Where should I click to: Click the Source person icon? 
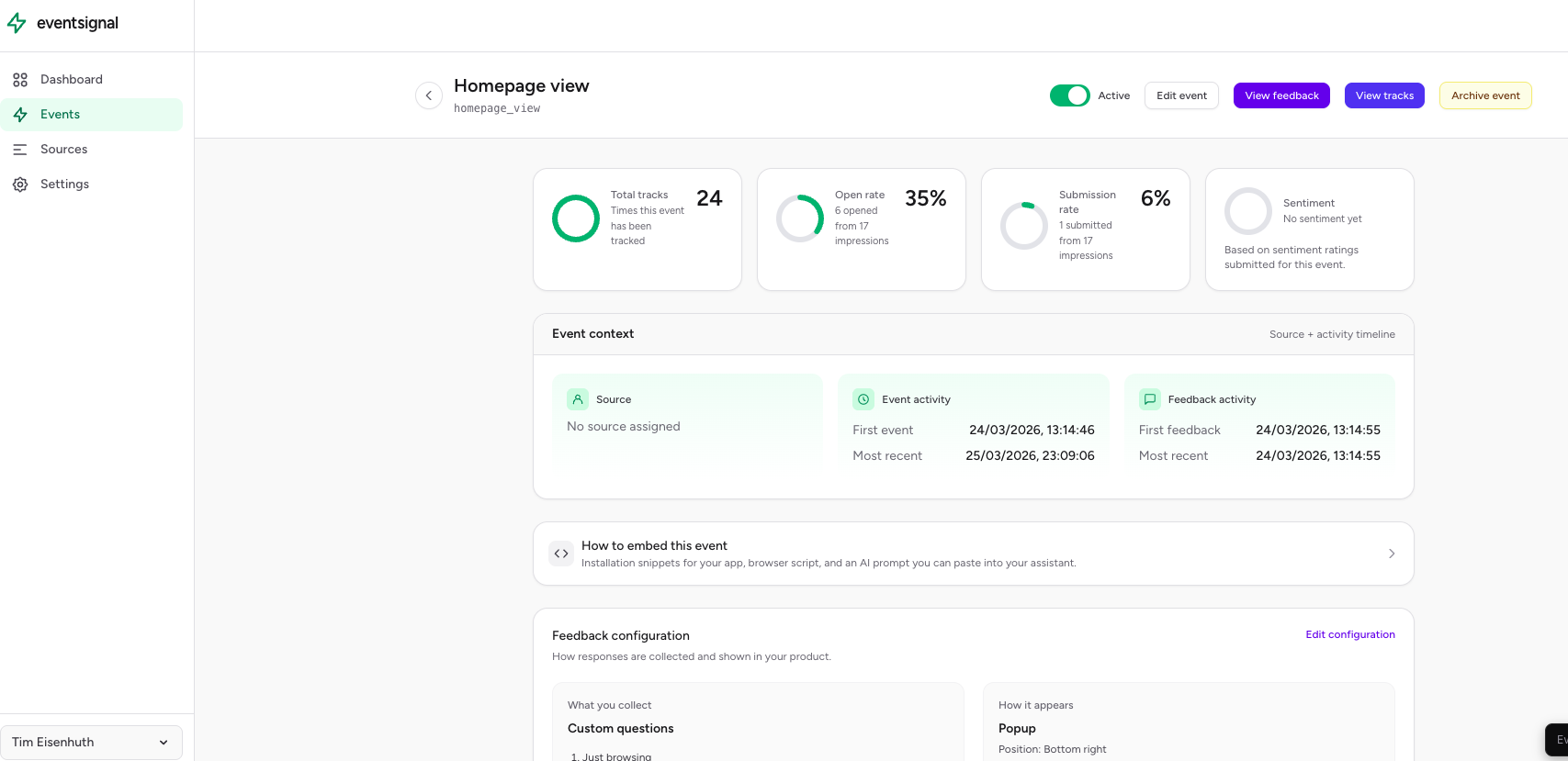[x=578, y=399]
